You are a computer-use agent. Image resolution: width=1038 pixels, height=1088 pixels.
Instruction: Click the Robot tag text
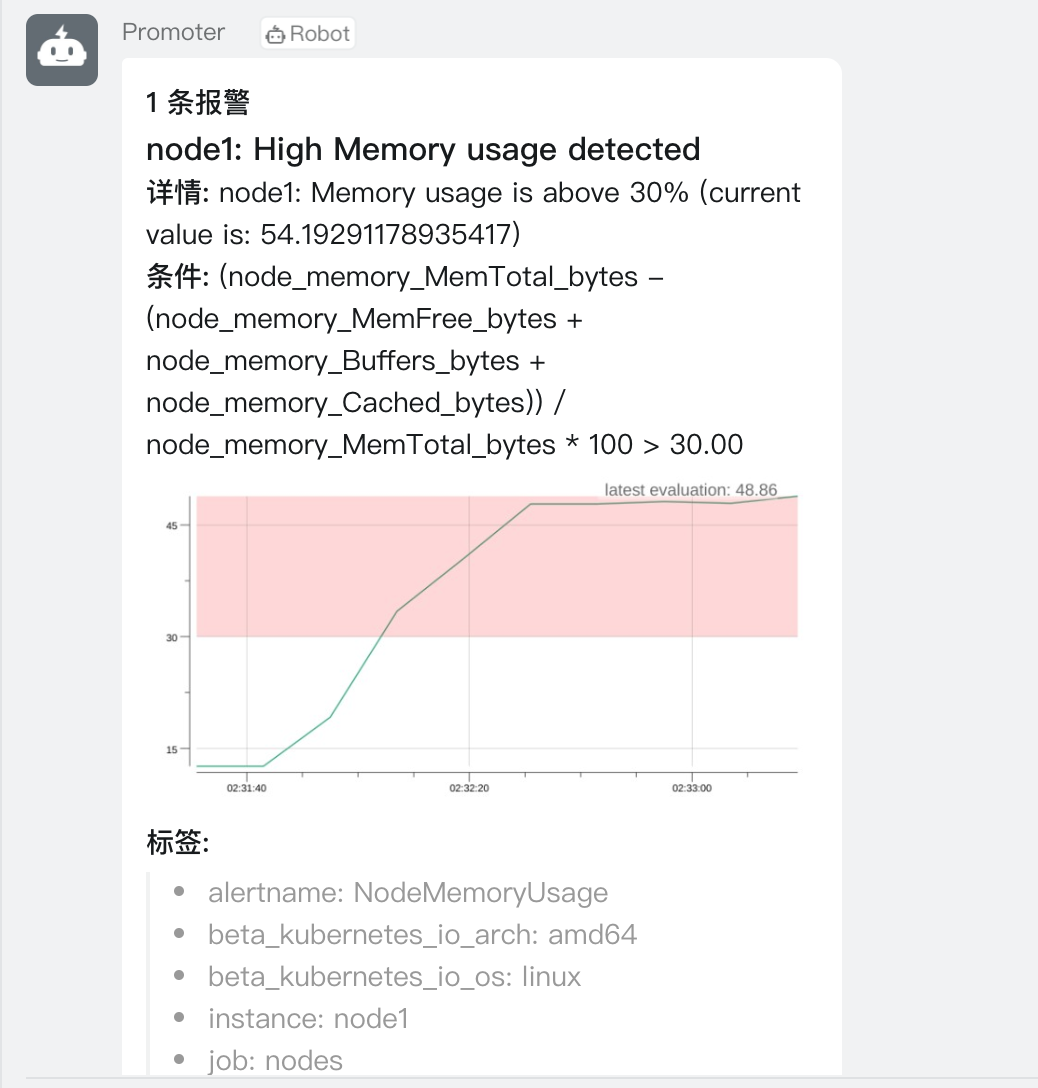click(x=319, y=34)
